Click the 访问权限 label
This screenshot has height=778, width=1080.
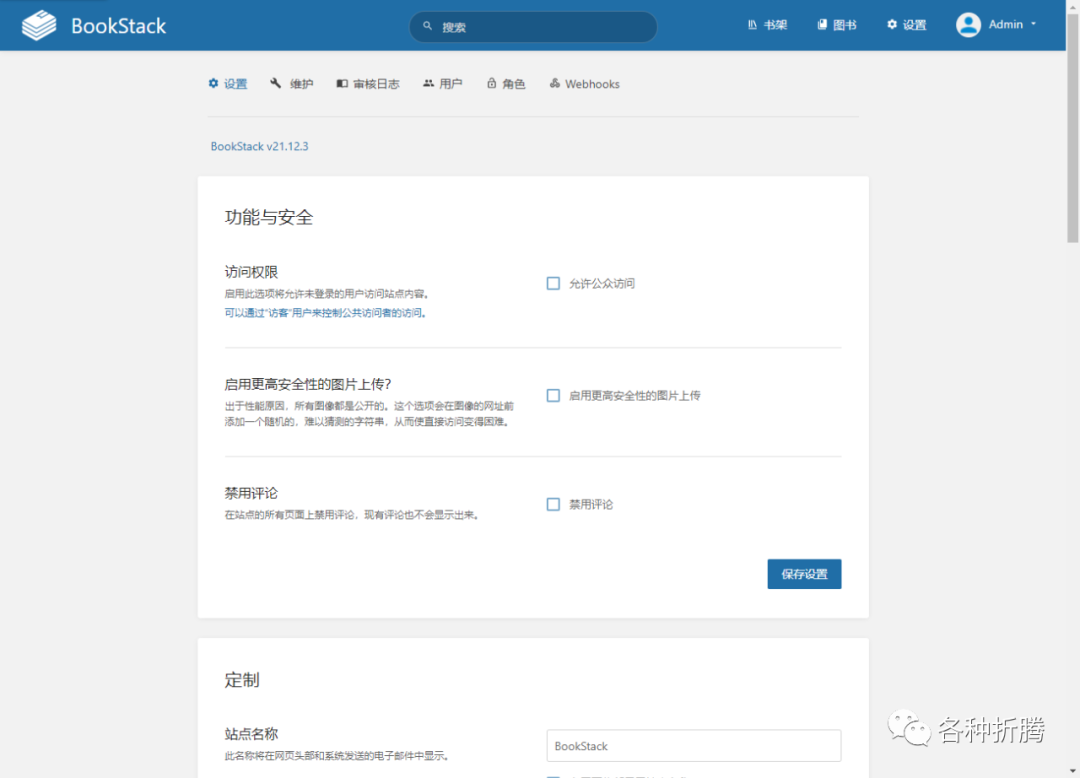[x=251, y=272]
